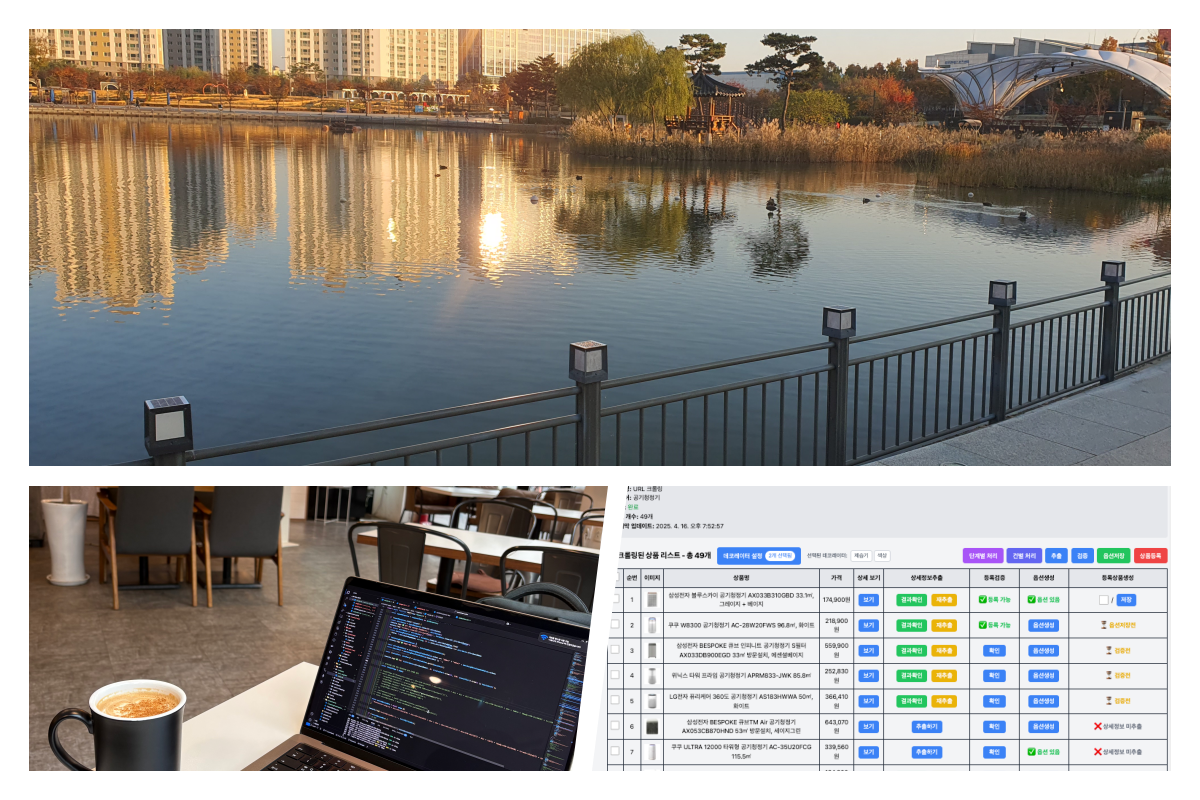Open the black air purifier thumbnail in row 6
This screenshot has width=1200, height=800.
pyautogui.click(x=652, y=726)
